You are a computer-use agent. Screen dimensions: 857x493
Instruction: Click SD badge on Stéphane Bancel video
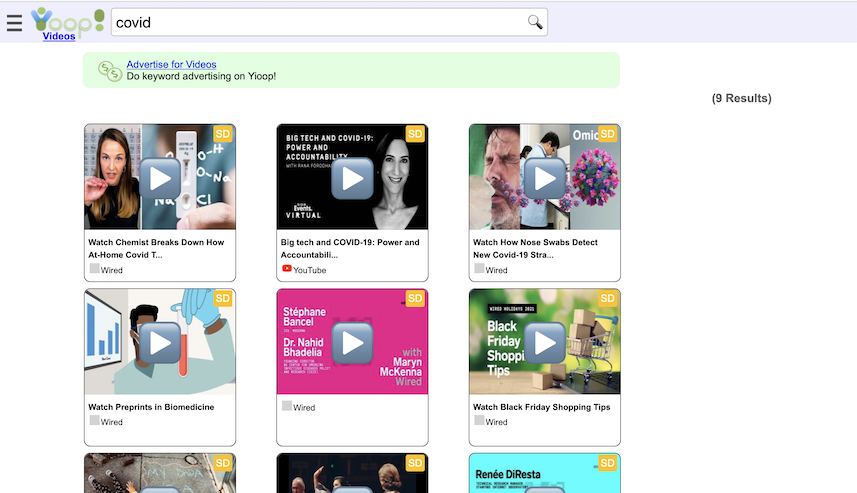click(415, 298)
